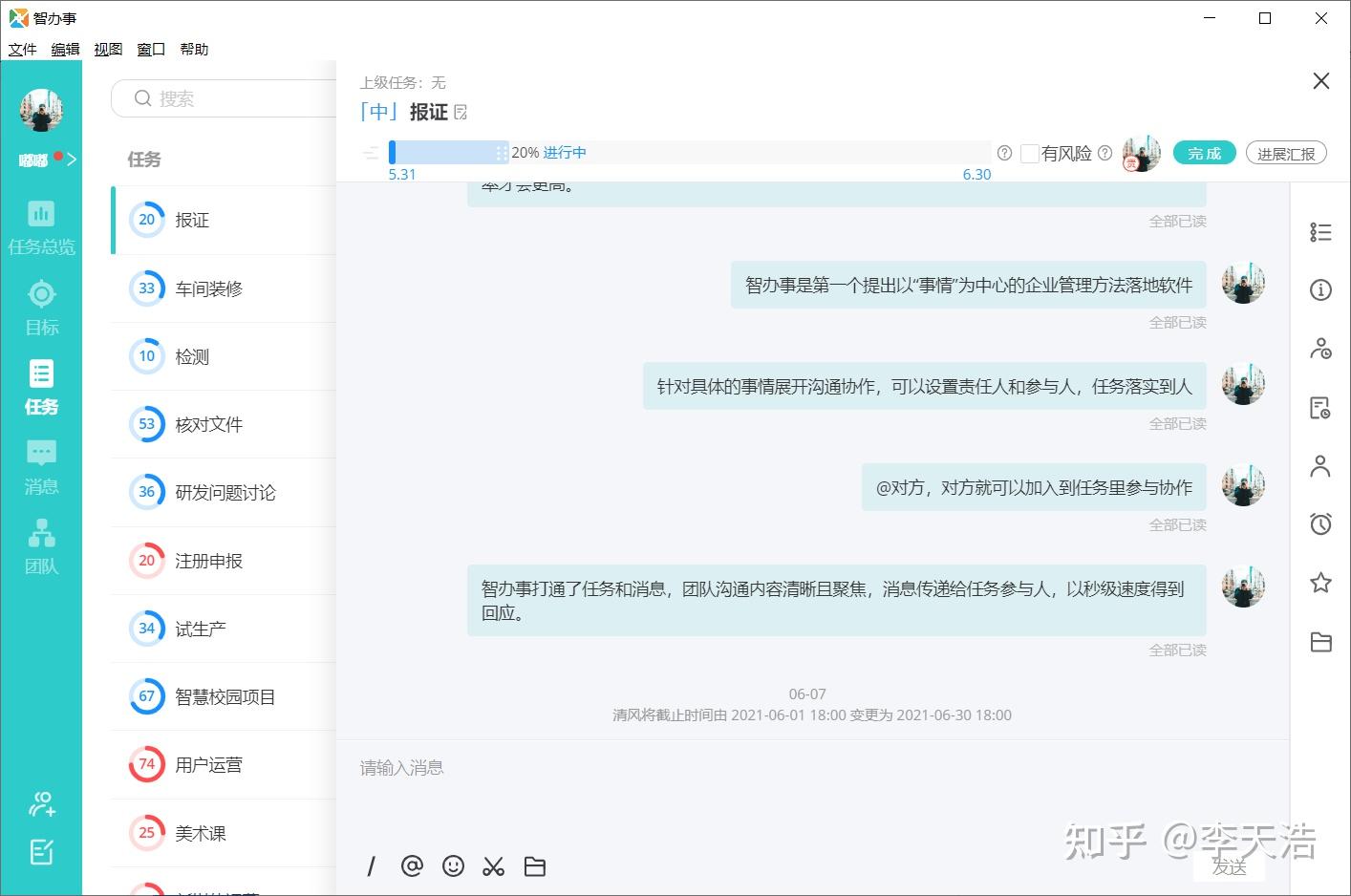Screen dimensions: 1351x896
Task: Mark the task 完成
Action: coord(1205,153)
